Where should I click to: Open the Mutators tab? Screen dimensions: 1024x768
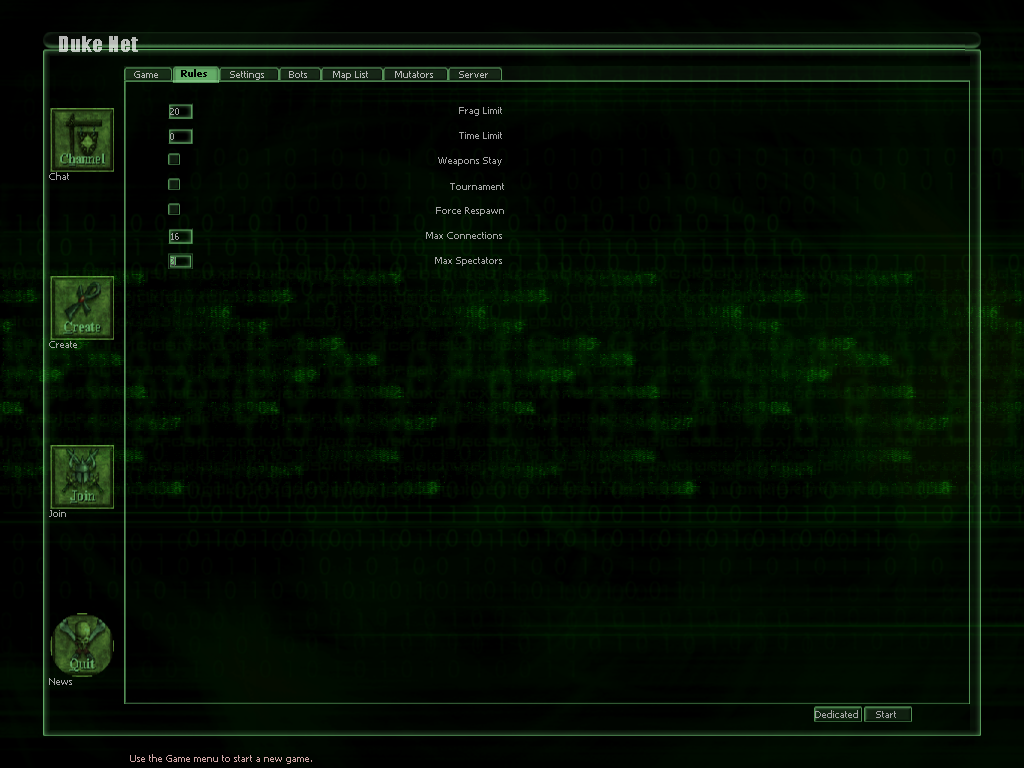point(415,74)
